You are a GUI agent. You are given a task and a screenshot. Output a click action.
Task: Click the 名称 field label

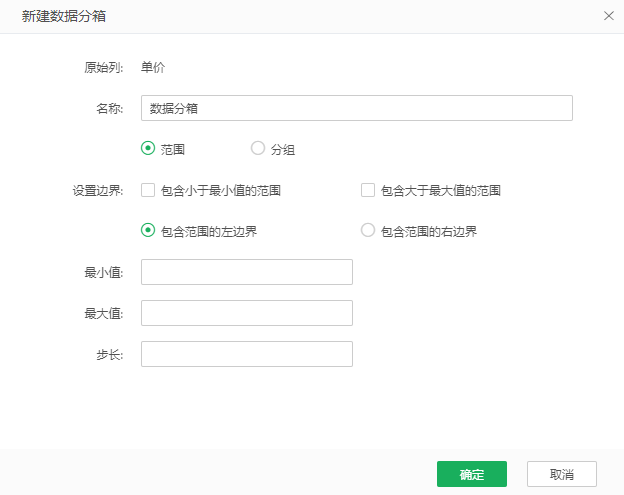pos(109,108)
